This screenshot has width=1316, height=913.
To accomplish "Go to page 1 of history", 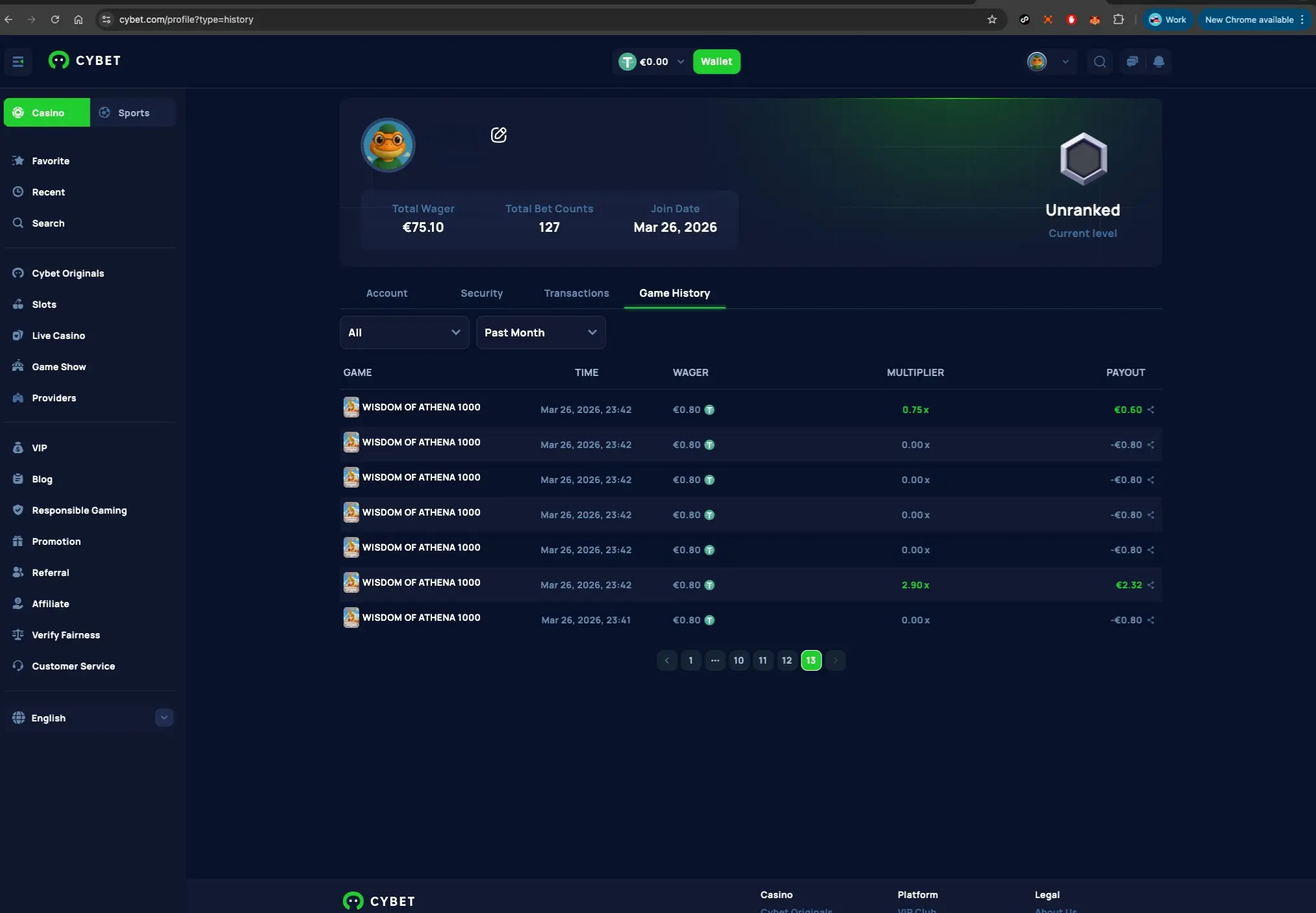I will pos(690,660).
